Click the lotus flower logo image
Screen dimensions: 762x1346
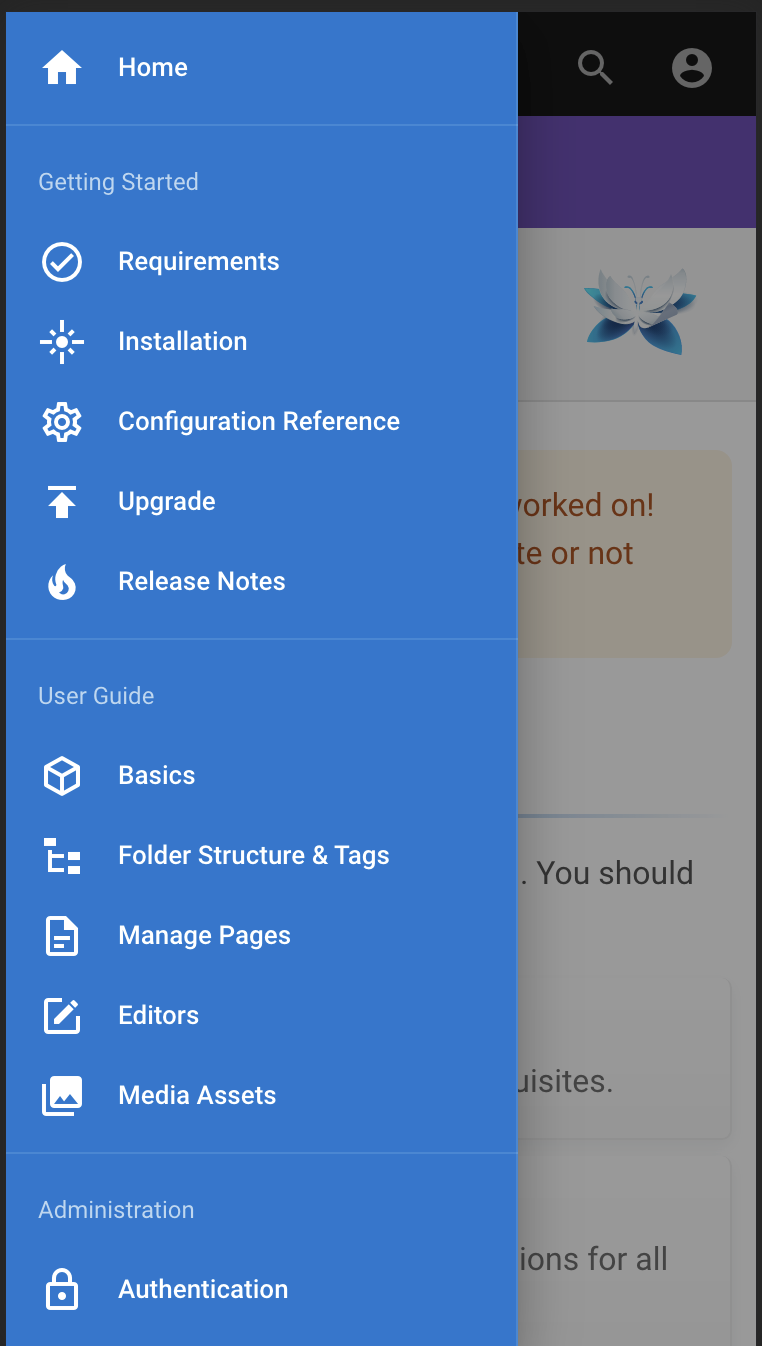[640, 310]
